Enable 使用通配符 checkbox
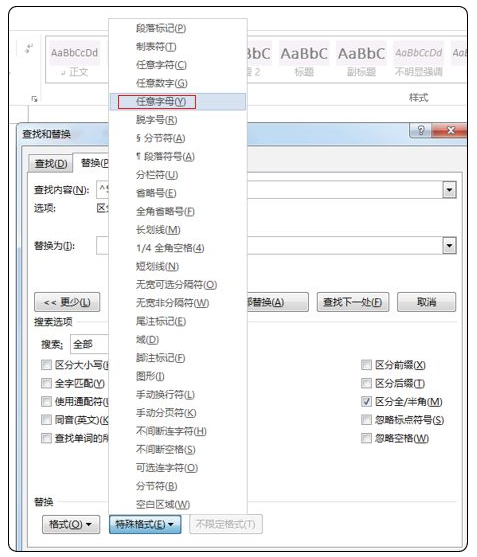Screen dimensions: 477x557 coord(46,401)
